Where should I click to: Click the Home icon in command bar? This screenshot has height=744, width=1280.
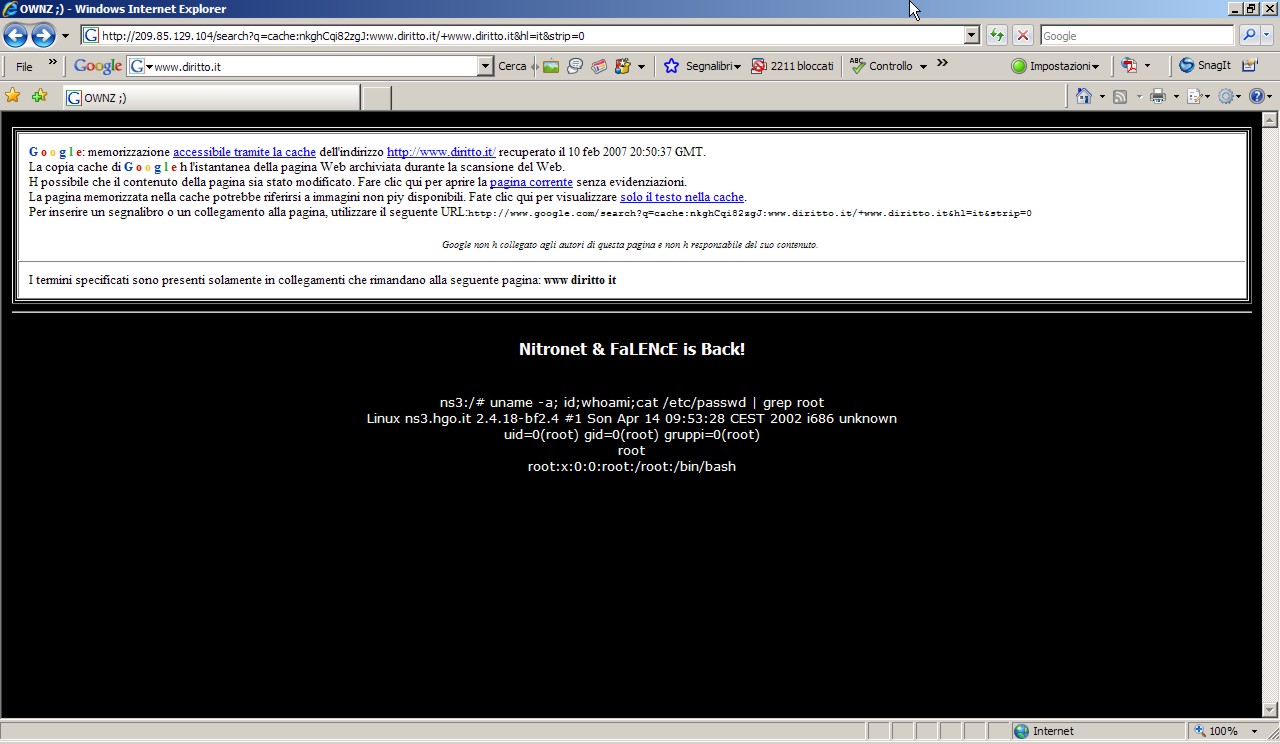1083,96
